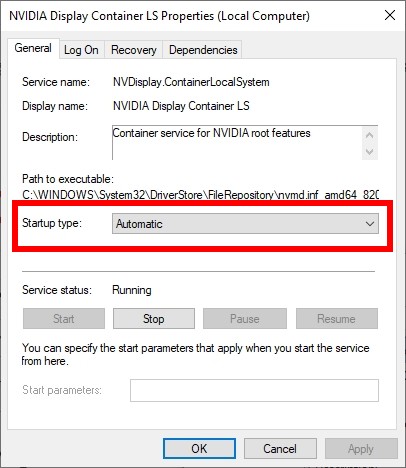Image resolution: width=406 pixels, height=468 pixels.
Task: Click the Description scroll up arrow
Action: [369, 135]
